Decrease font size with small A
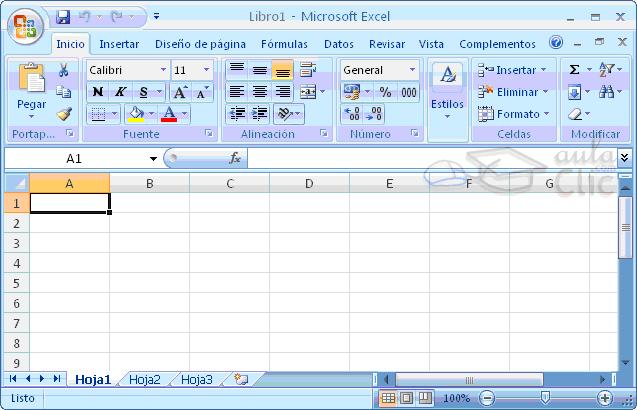 202,92
